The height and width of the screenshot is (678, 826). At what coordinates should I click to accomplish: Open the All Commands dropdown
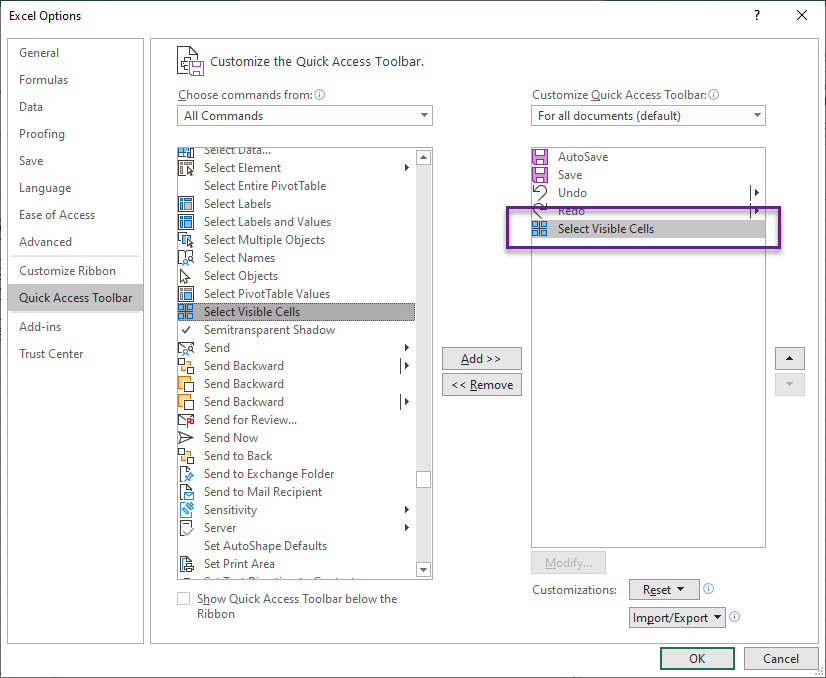(304, 116)
